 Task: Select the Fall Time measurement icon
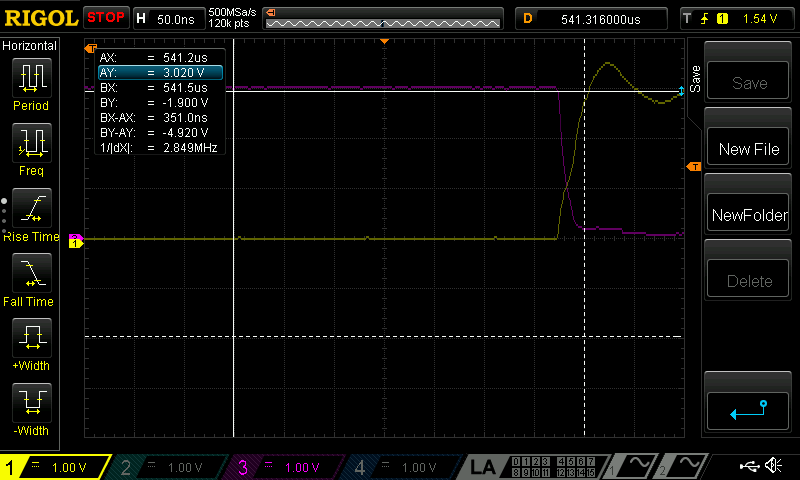pyautogui.click(x=32, y=273)
